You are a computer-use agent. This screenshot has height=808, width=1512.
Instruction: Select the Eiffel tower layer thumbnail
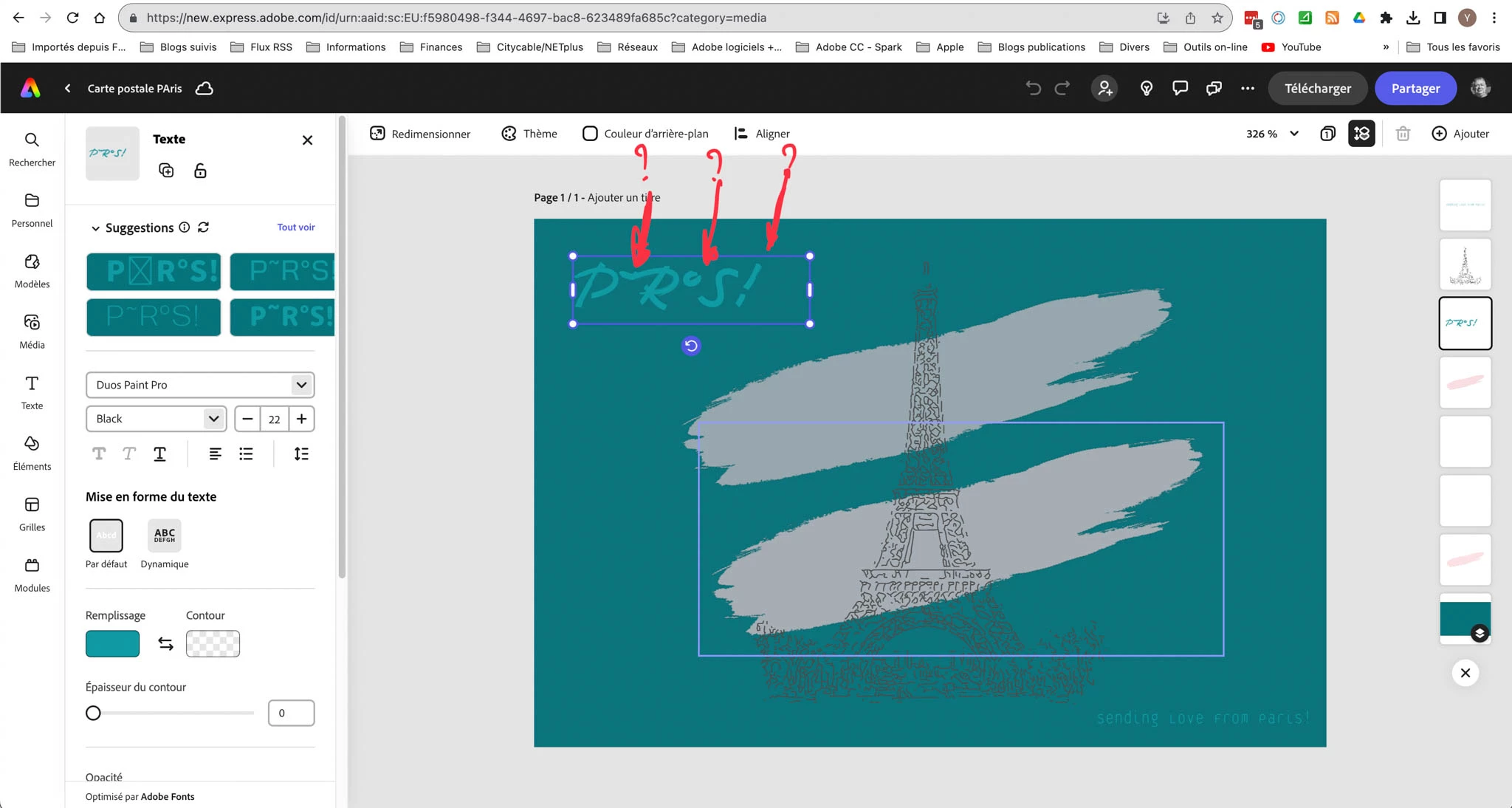(x=1465, y=264)
